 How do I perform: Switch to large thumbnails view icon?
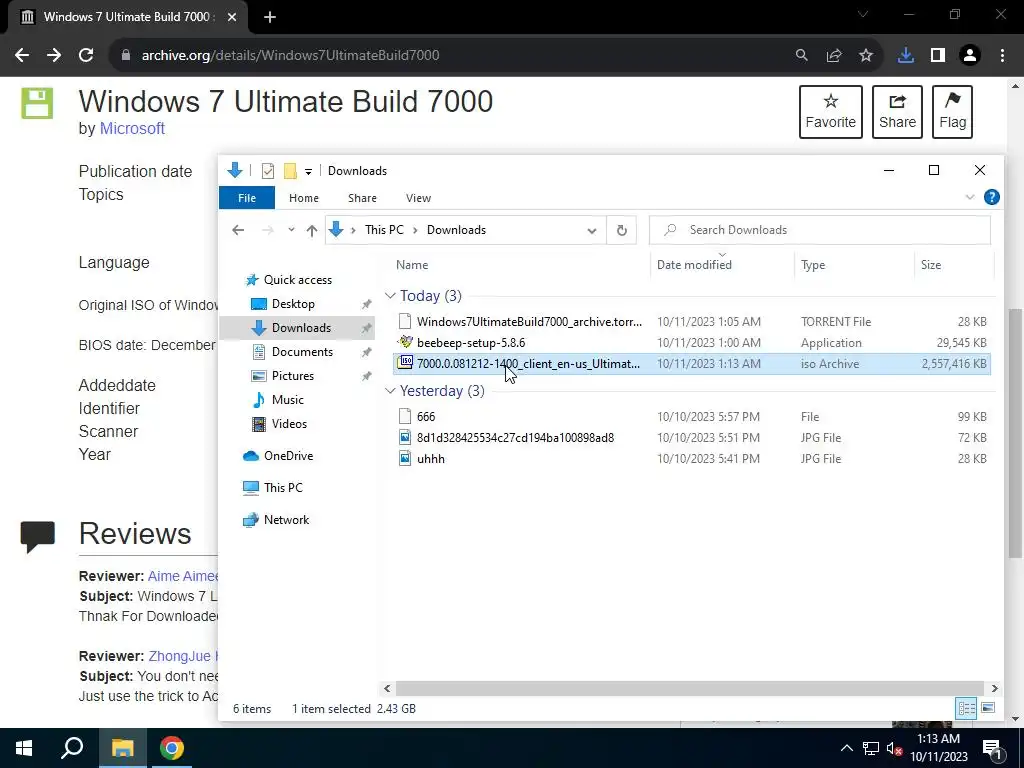(988, 708)
